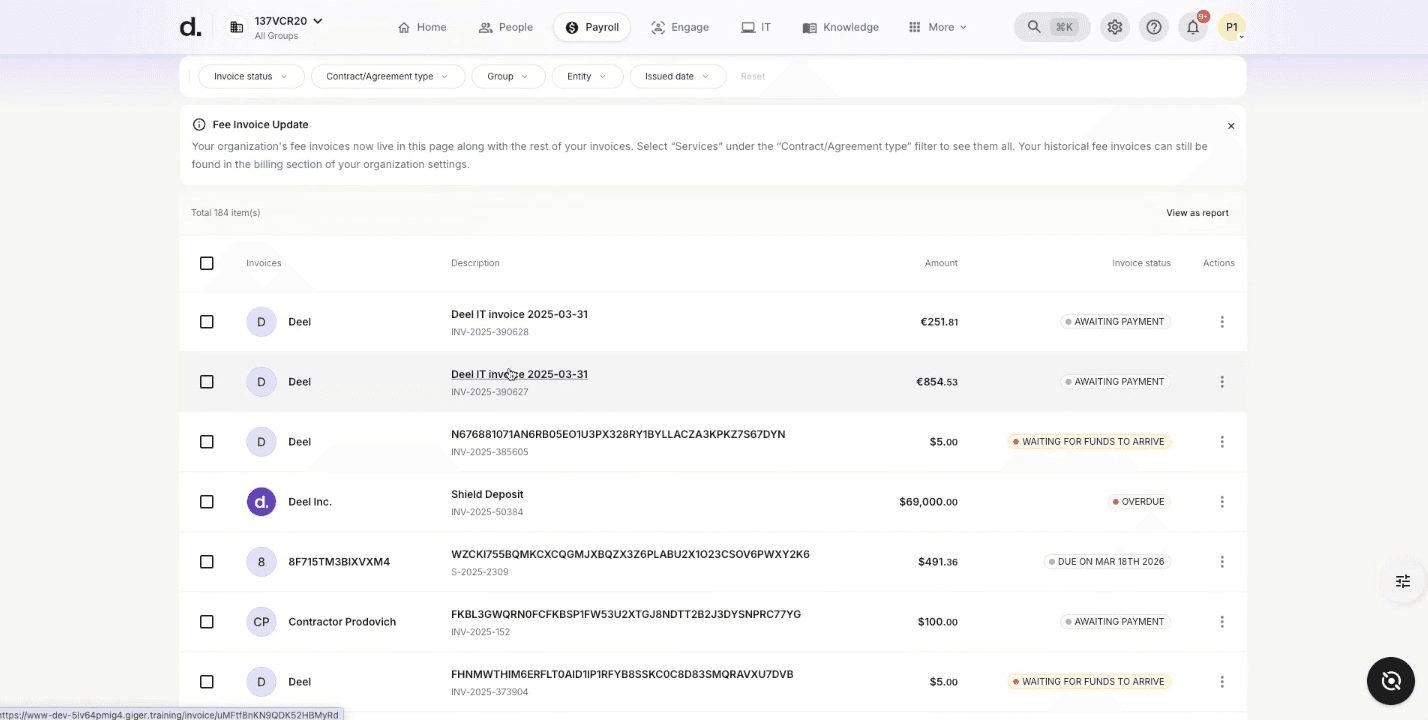Open actions menu for Shield Deposit invoice
This screenshot has width=1428, height=720.
point(1222,502)
